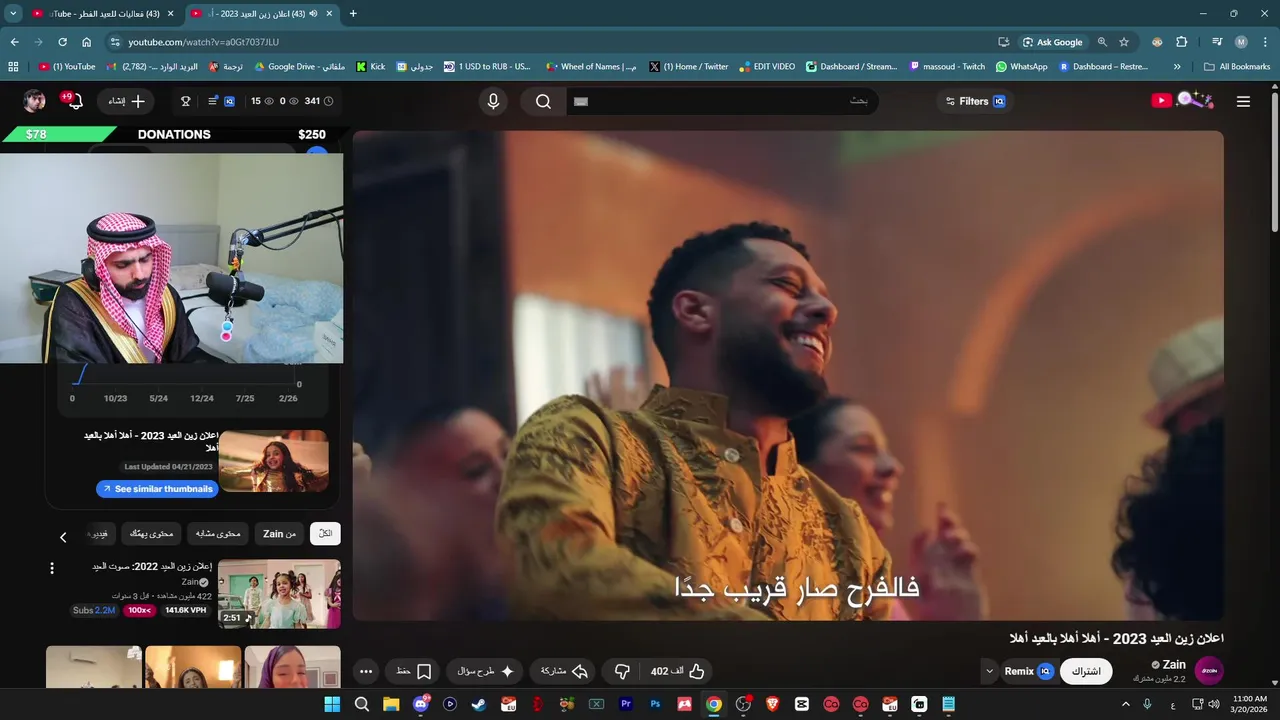Save the video to a playlist
The image size is (1280, 720).
point(414,671)
